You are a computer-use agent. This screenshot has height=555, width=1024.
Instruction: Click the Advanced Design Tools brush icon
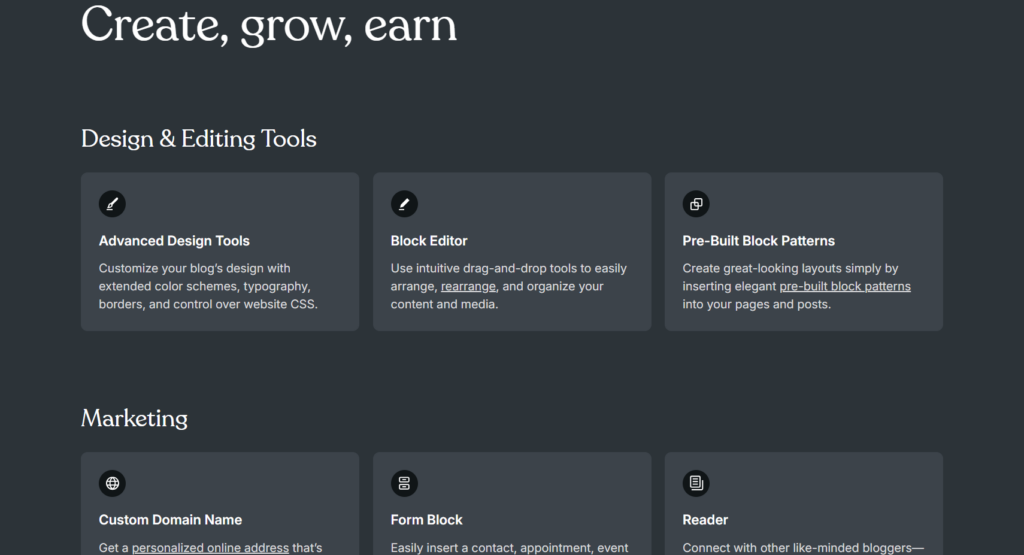(112, 204)
